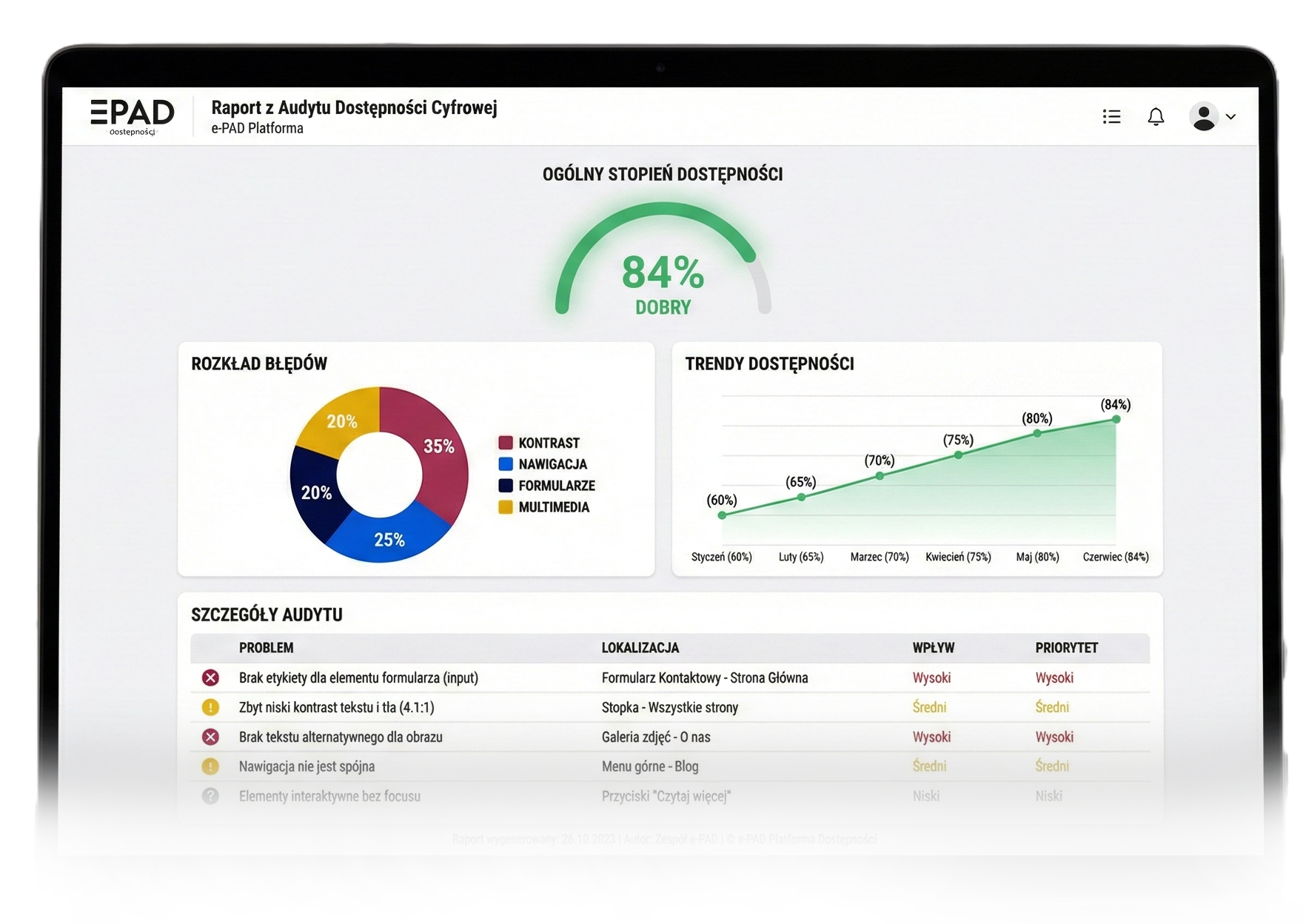
Task: Click warning icon for inconsistent navigation row
Action: coord(211,766)
